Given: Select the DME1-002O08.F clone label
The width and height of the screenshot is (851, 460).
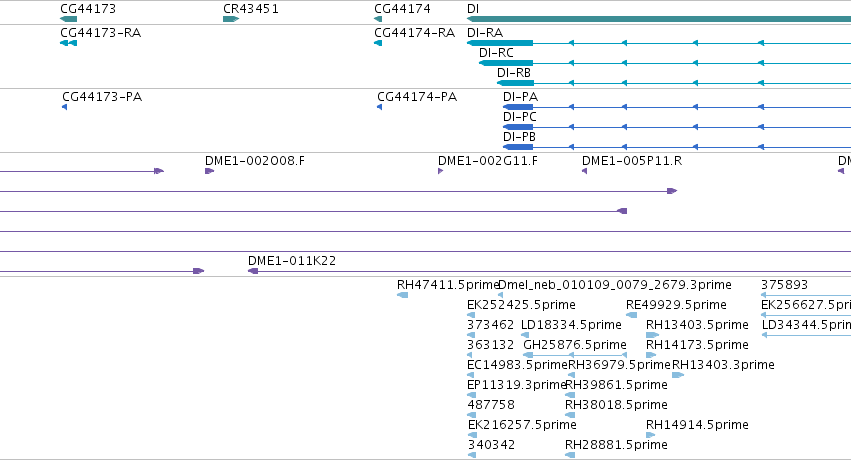Looking at the screenshot, I should (255, 161).
